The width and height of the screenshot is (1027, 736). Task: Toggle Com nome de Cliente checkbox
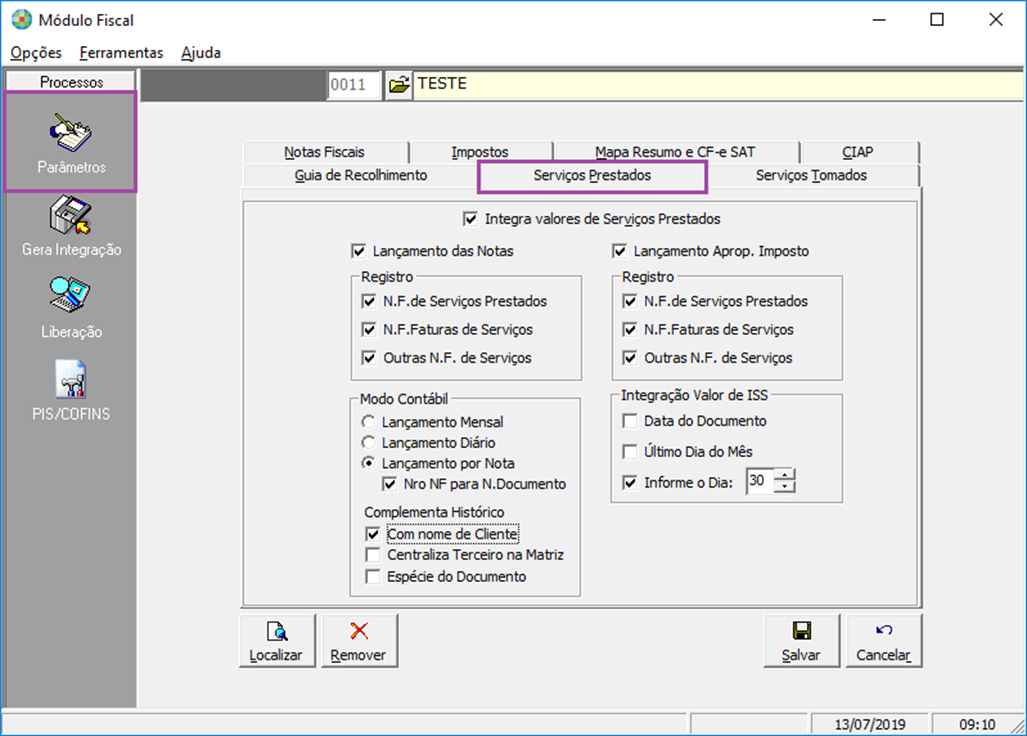click(x=373, y=534)
